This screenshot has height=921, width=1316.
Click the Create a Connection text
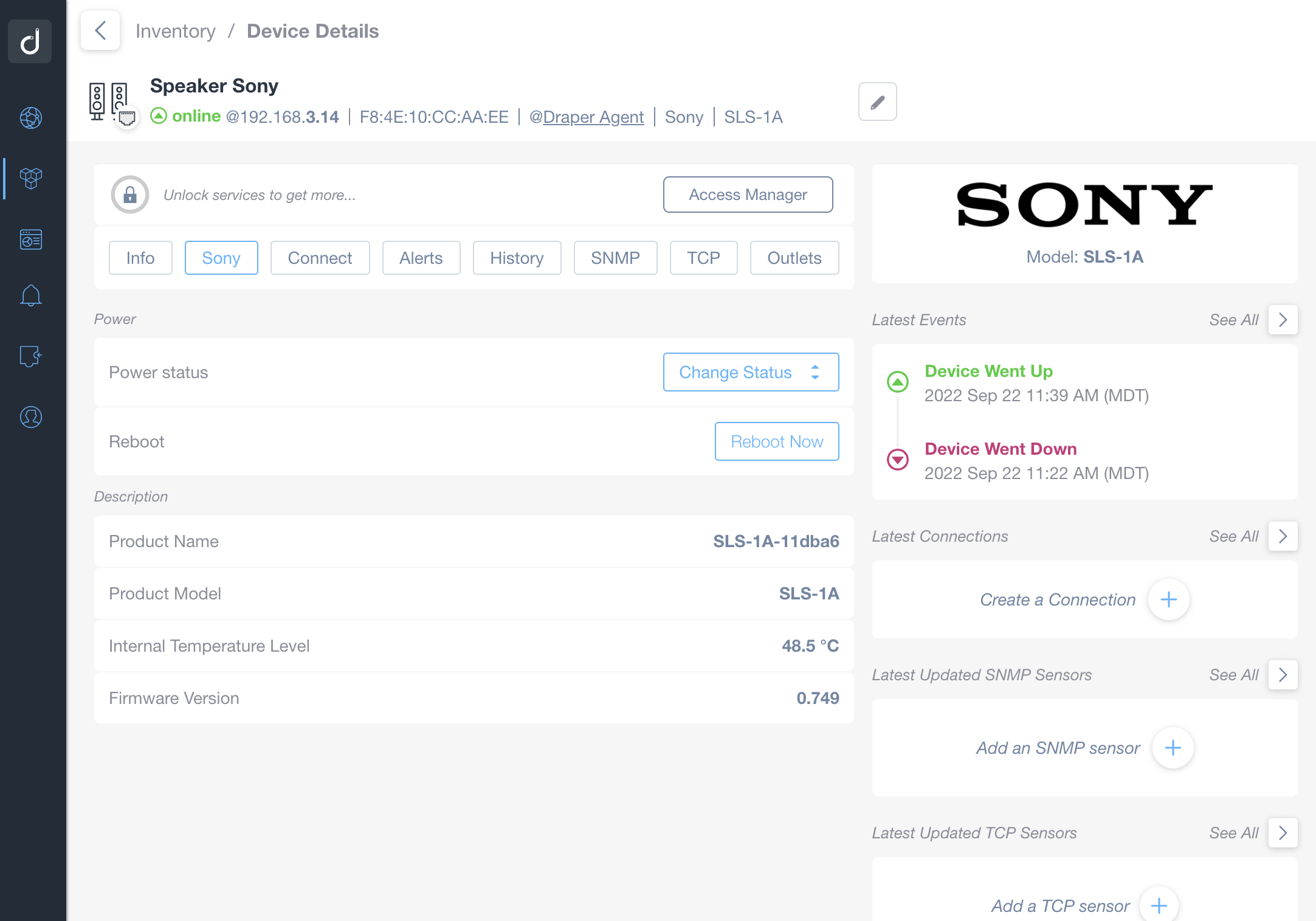click(x=1058, y=599)
